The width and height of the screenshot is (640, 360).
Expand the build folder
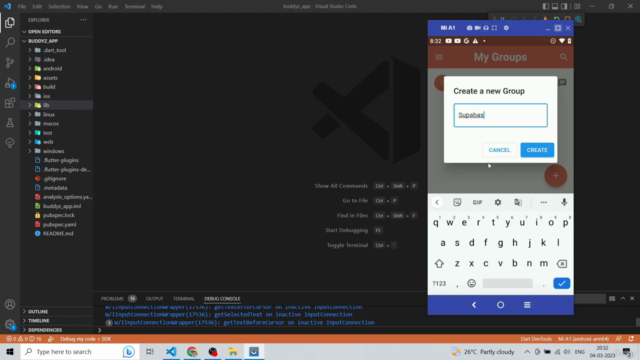coord(57,87)
